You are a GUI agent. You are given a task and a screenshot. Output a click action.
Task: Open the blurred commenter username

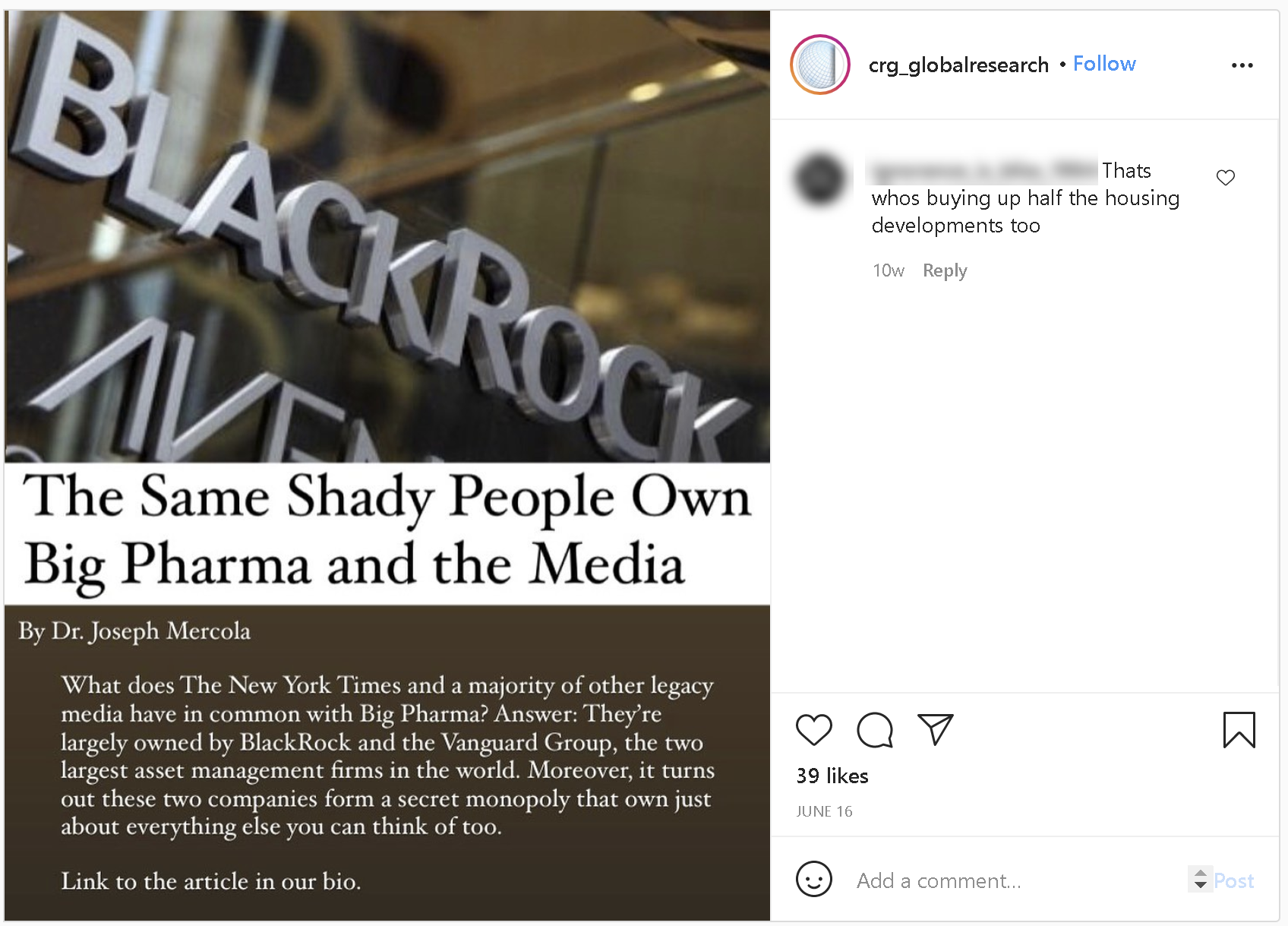click(983, 170)
